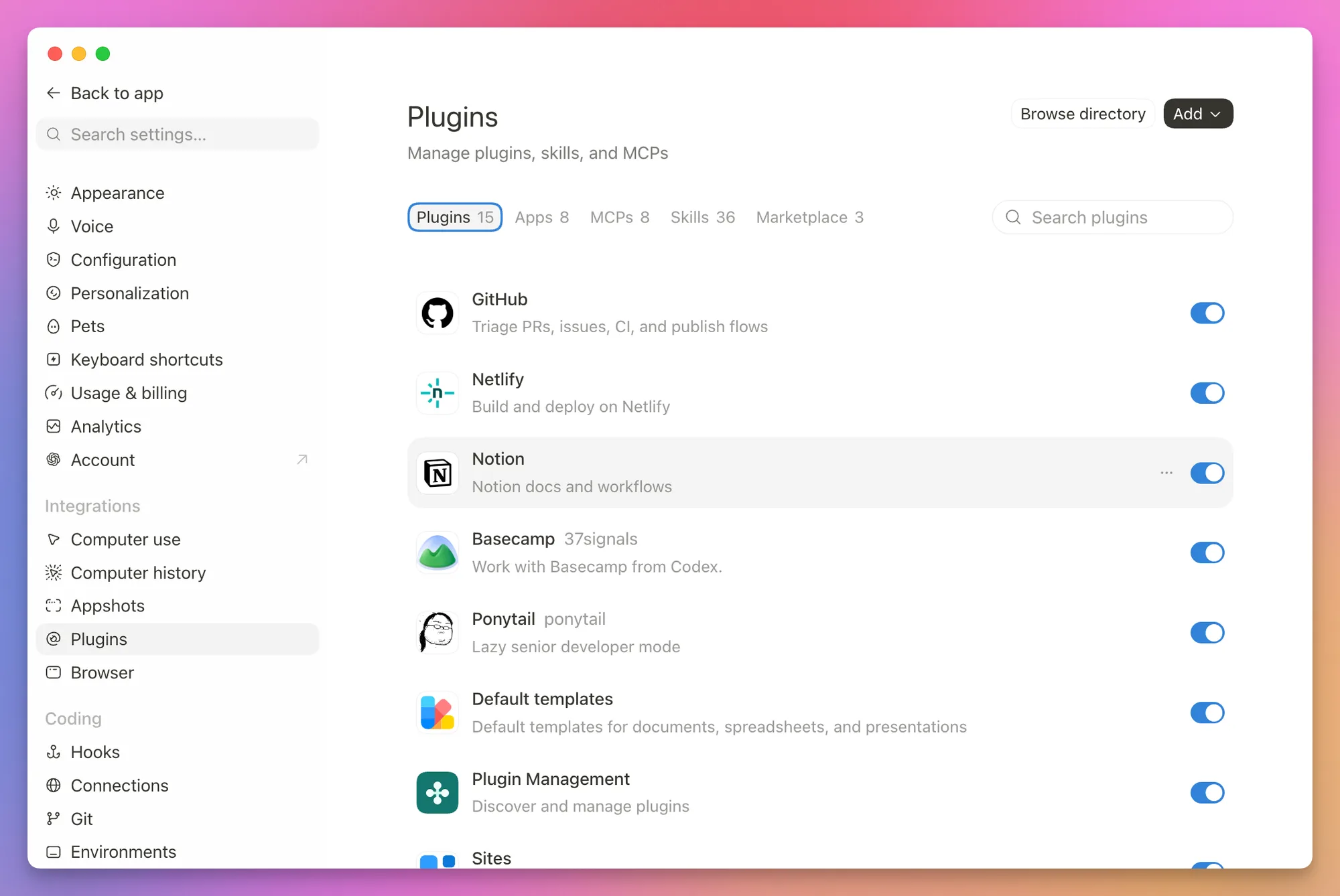
Task: Disable the GitHub plugin toggle
Action: point(1207,313)
